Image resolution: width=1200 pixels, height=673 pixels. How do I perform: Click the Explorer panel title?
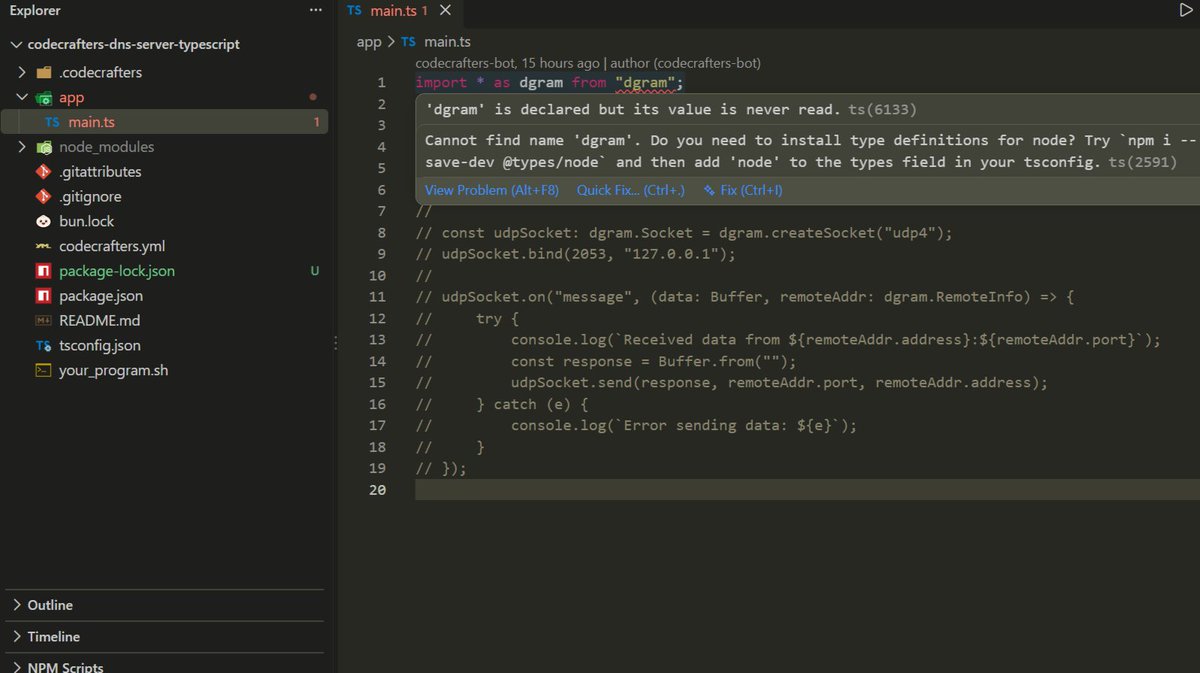coord(35,11)
